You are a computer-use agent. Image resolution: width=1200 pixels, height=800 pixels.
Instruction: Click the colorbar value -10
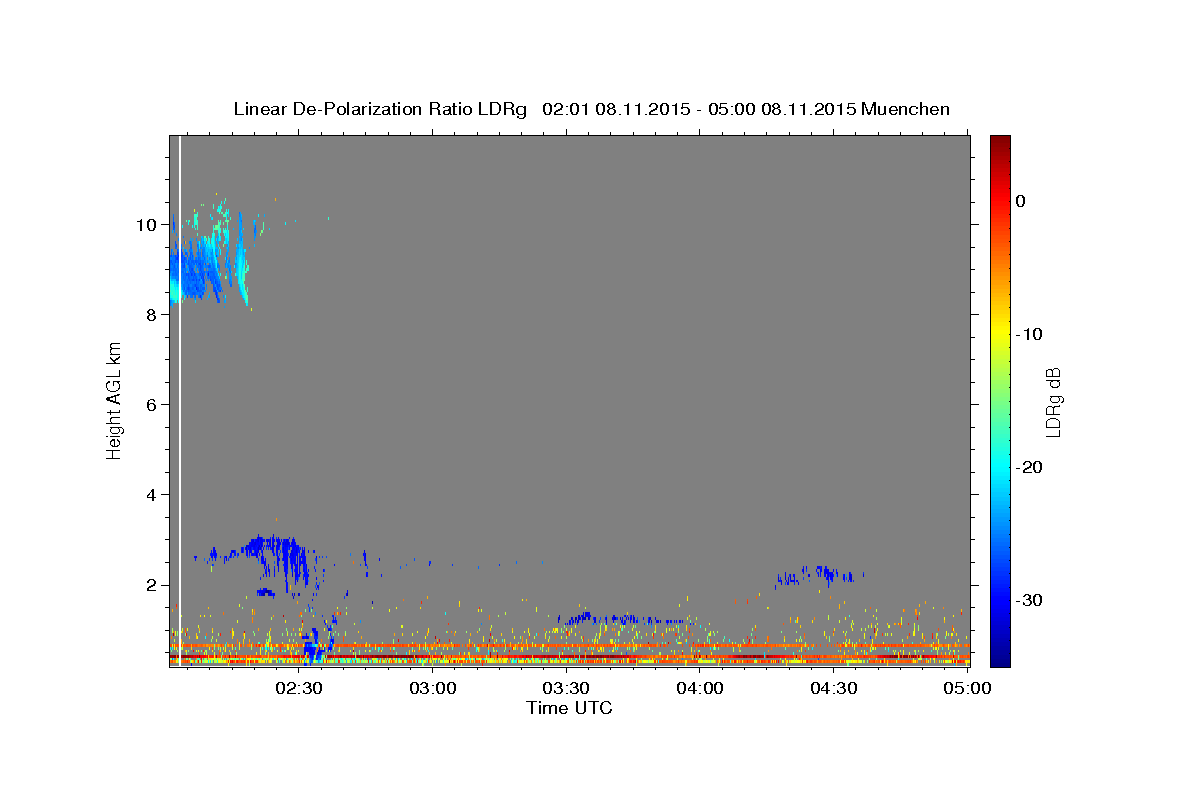[x=1030, y=334]
